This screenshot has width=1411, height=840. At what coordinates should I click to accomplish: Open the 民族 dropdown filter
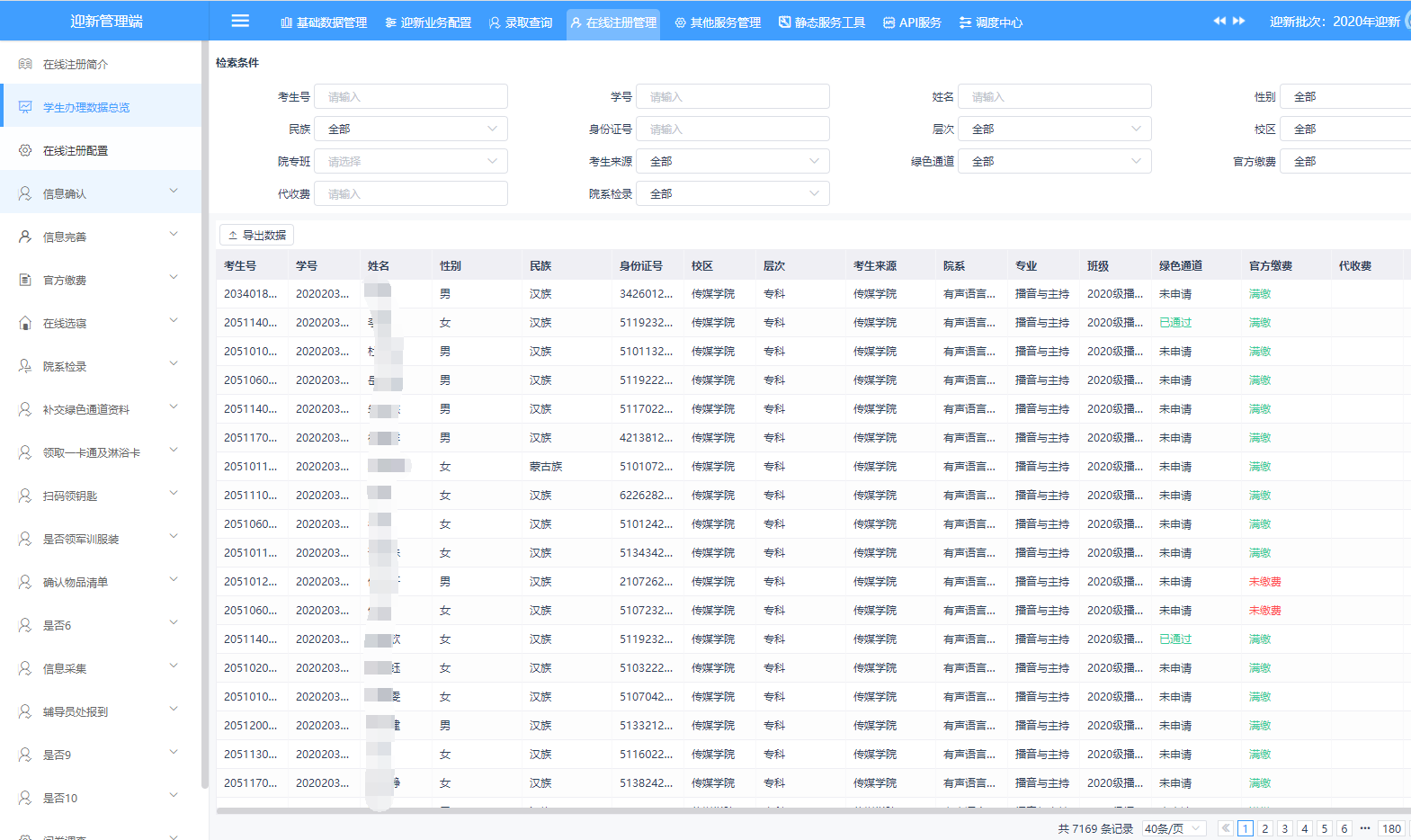pos(411,129)
